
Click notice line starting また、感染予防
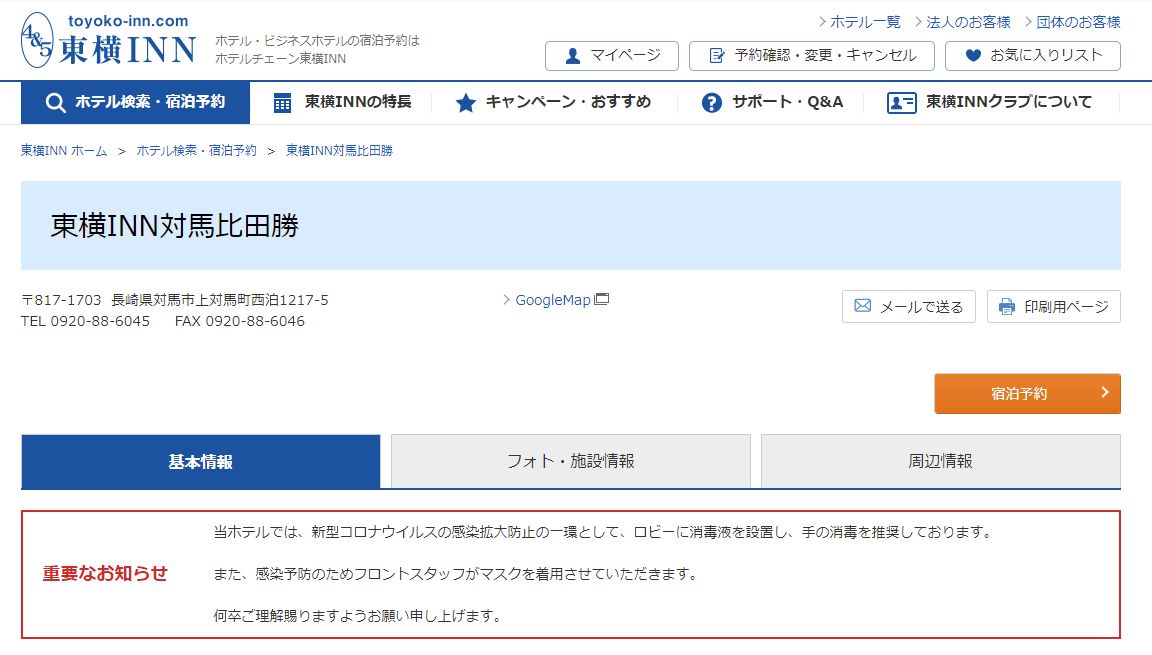(456, 573)
